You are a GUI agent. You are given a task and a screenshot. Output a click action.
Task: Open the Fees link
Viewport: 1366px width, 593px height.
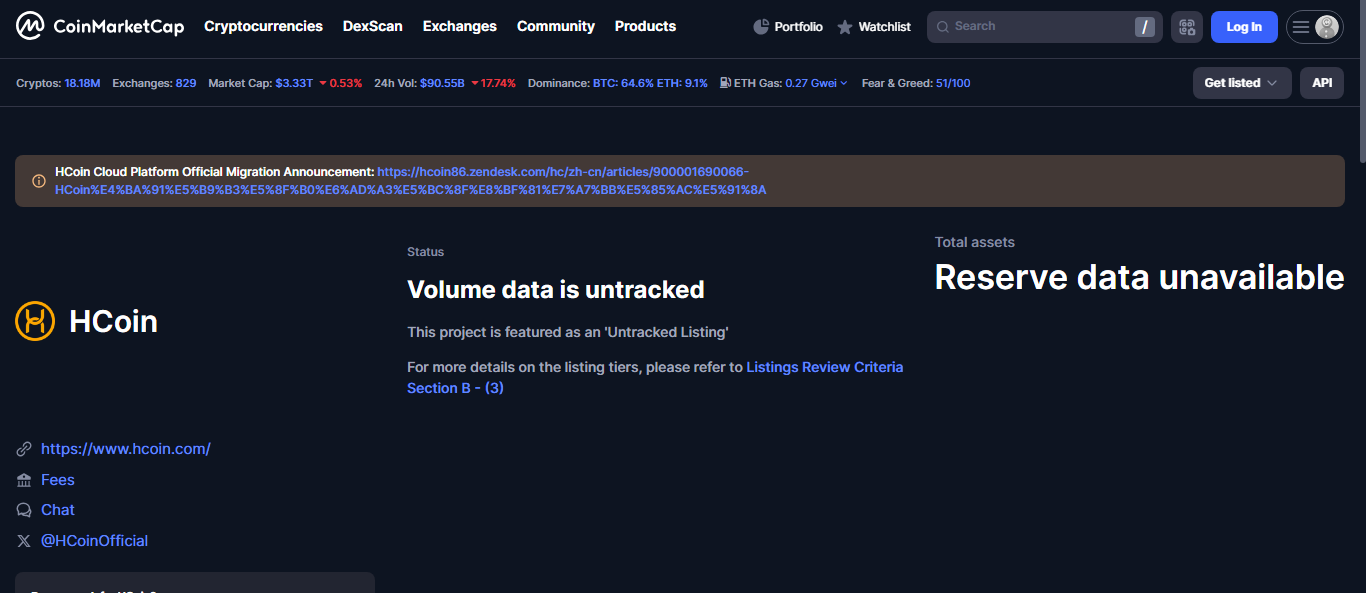(58, 480)
